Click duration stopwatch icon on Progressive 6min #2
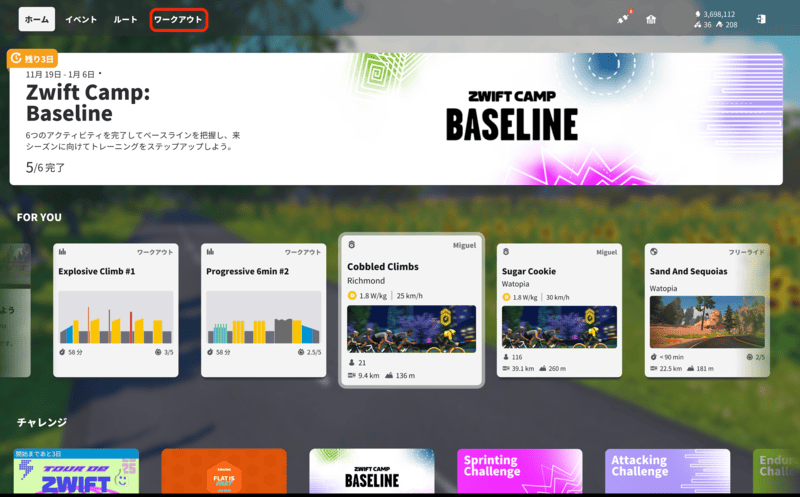The width and height of the screenshot is (800, 497). [210, 352]
